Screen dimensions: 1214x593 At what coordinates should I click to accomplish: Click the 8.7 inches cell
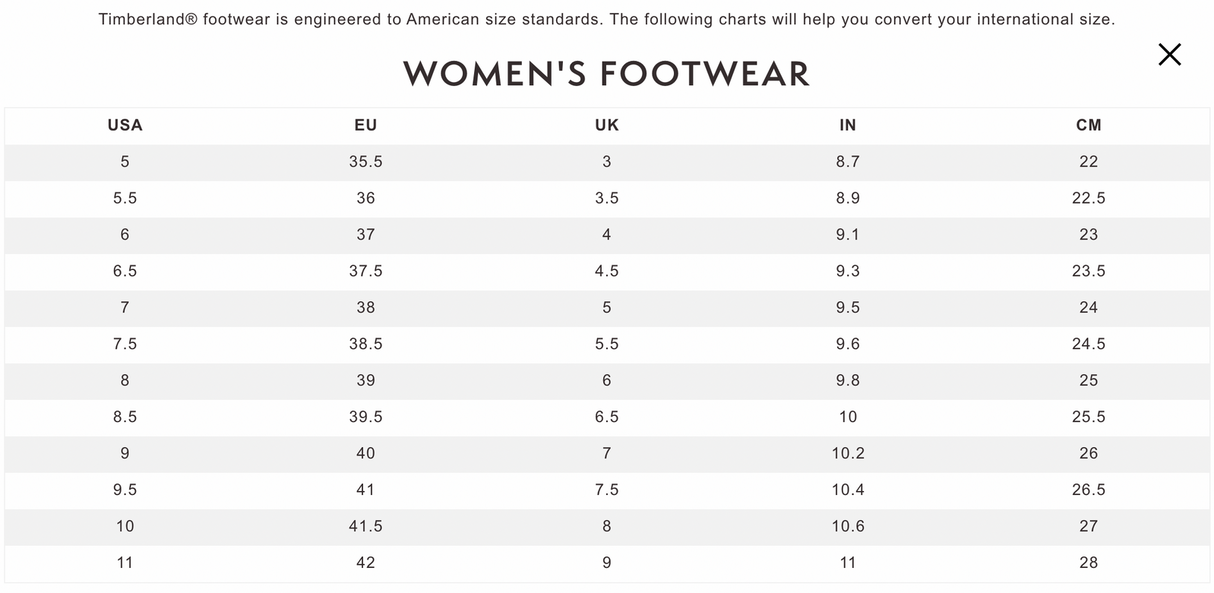pos(848,162)
